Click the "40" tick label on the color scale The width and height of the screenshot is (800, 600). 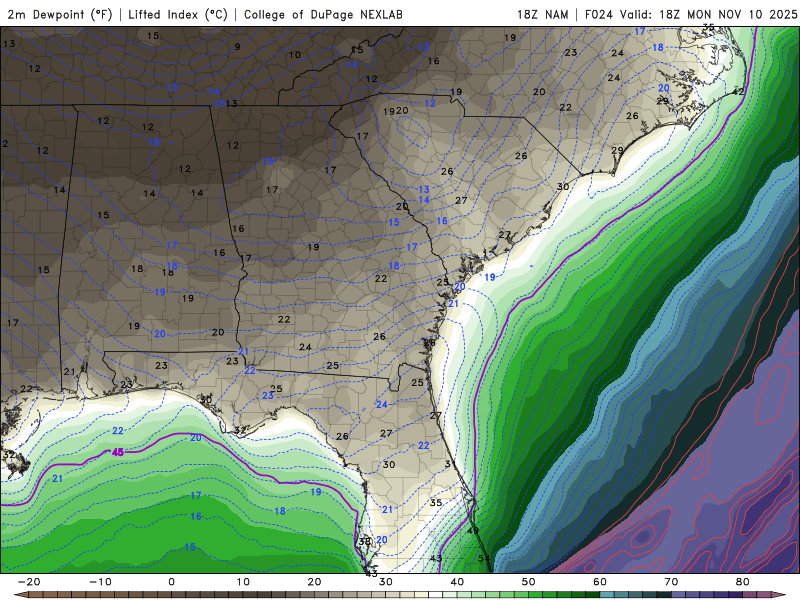(x=457, y=582)
